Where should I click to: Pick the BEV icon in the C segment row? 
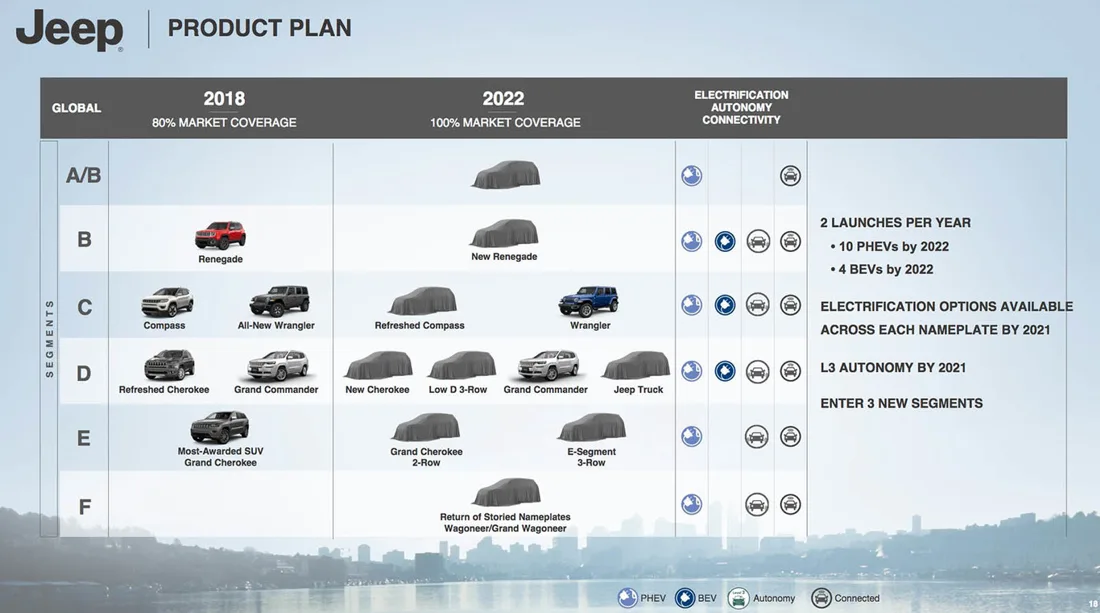pyautogui.click(x=725, y=305)
